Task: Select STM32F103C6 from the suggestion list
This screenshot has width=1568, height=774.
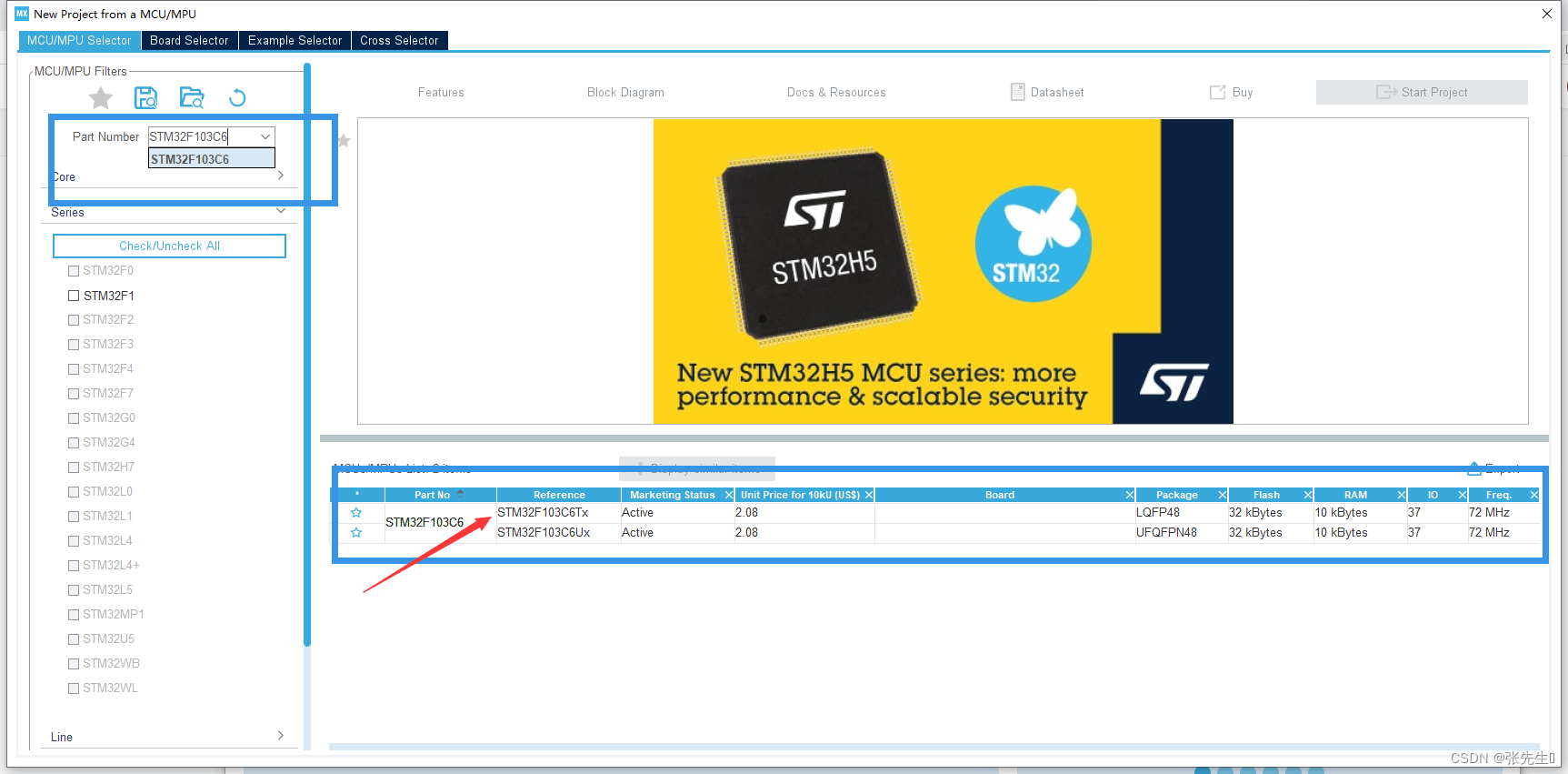Action: [x=212, y=159]
